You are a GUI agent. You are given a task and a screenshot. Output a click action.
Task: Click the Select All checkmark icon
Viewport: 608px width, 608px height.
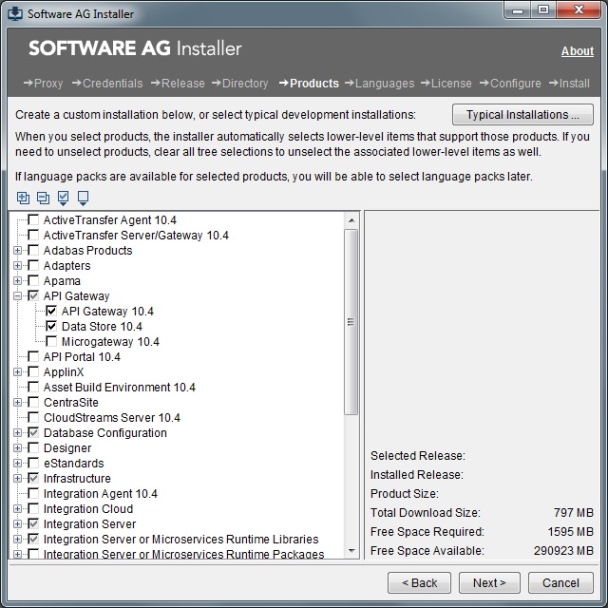[63, 198]
